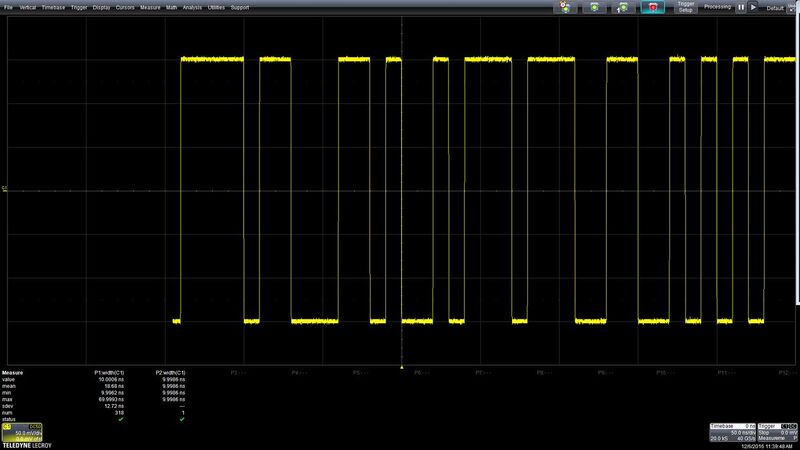Select the P2:width(C1) column header
Screen dimensions: 800x450
click(170, 373)
